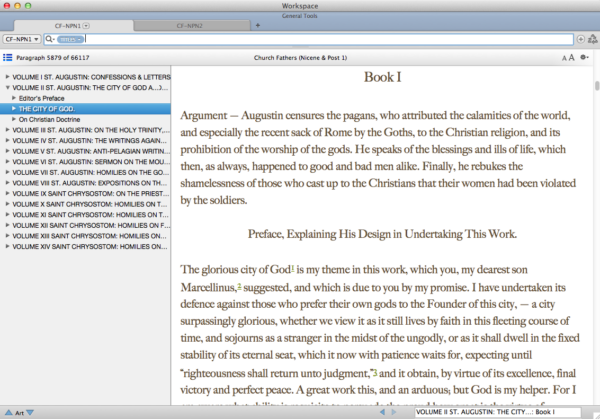This screenshot has height=419, width=600.
Task: Open the Art menu at bottom left
Action: click(17, 412)
